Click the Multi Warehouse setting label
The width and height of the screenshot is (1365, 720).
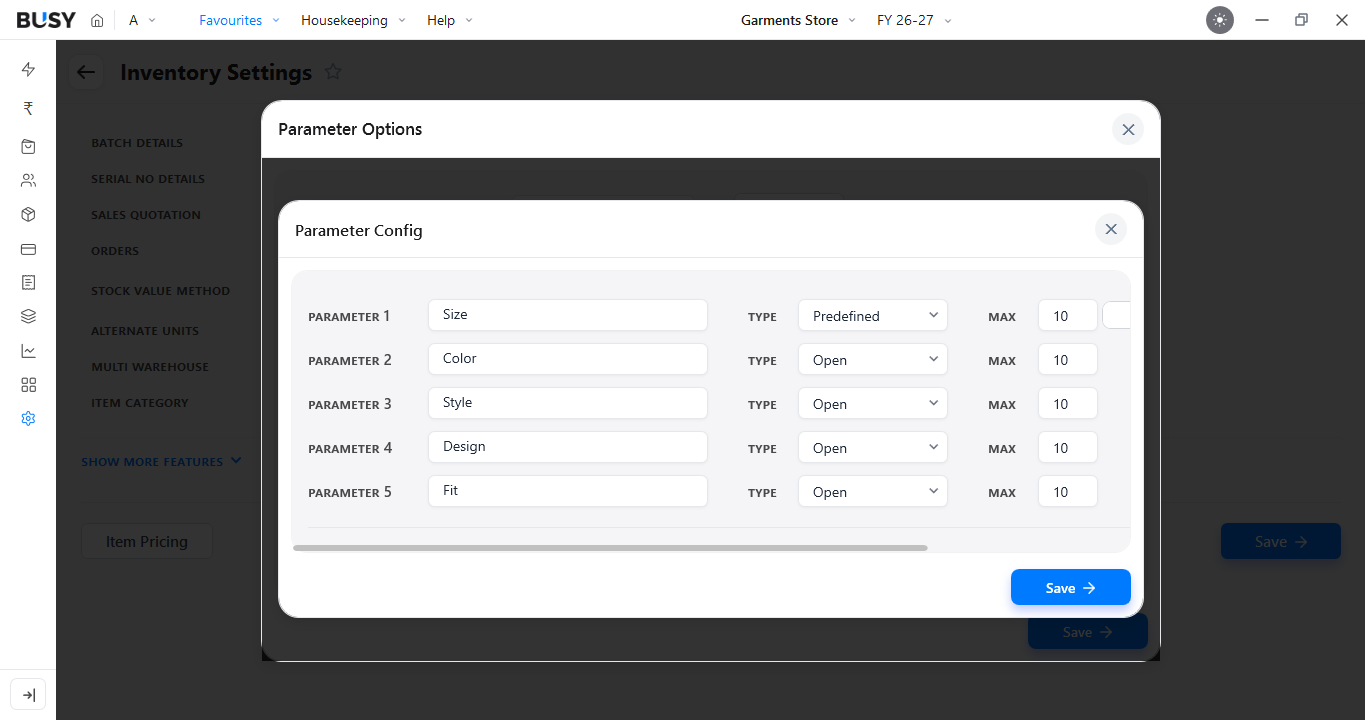150,367
